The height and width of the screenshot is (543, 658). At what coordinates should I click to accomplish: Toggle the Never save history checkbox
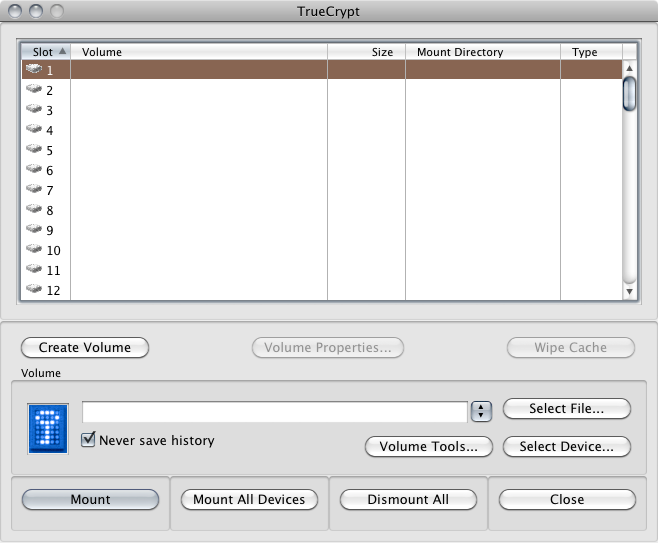[x=88, y=439]
